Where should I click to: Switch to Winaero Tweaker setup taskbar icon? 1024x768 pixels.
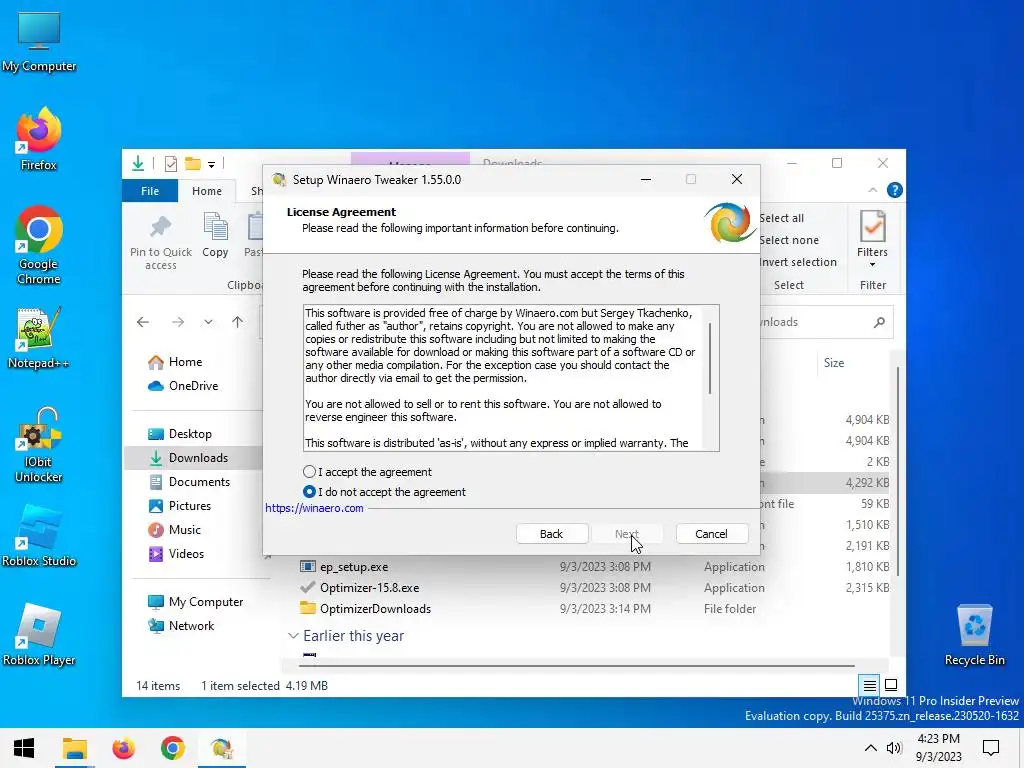click(221, 748)
